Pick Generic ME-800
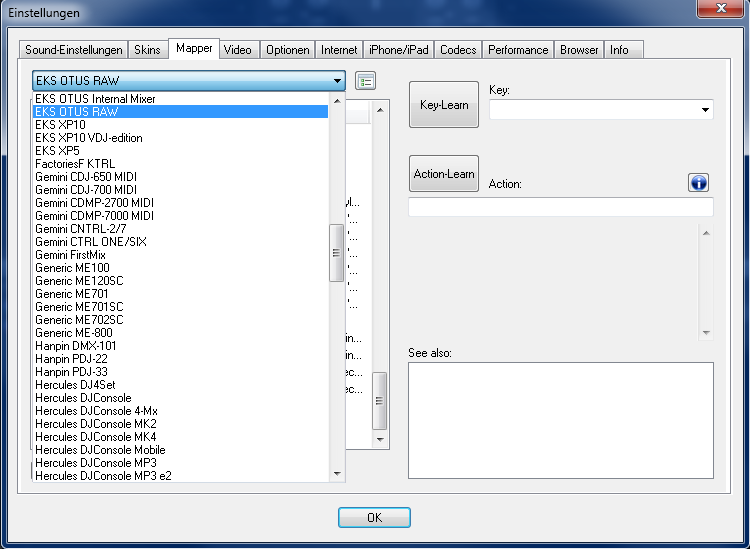This screenshot has height=549, width=750. click(x=181, y=332)
